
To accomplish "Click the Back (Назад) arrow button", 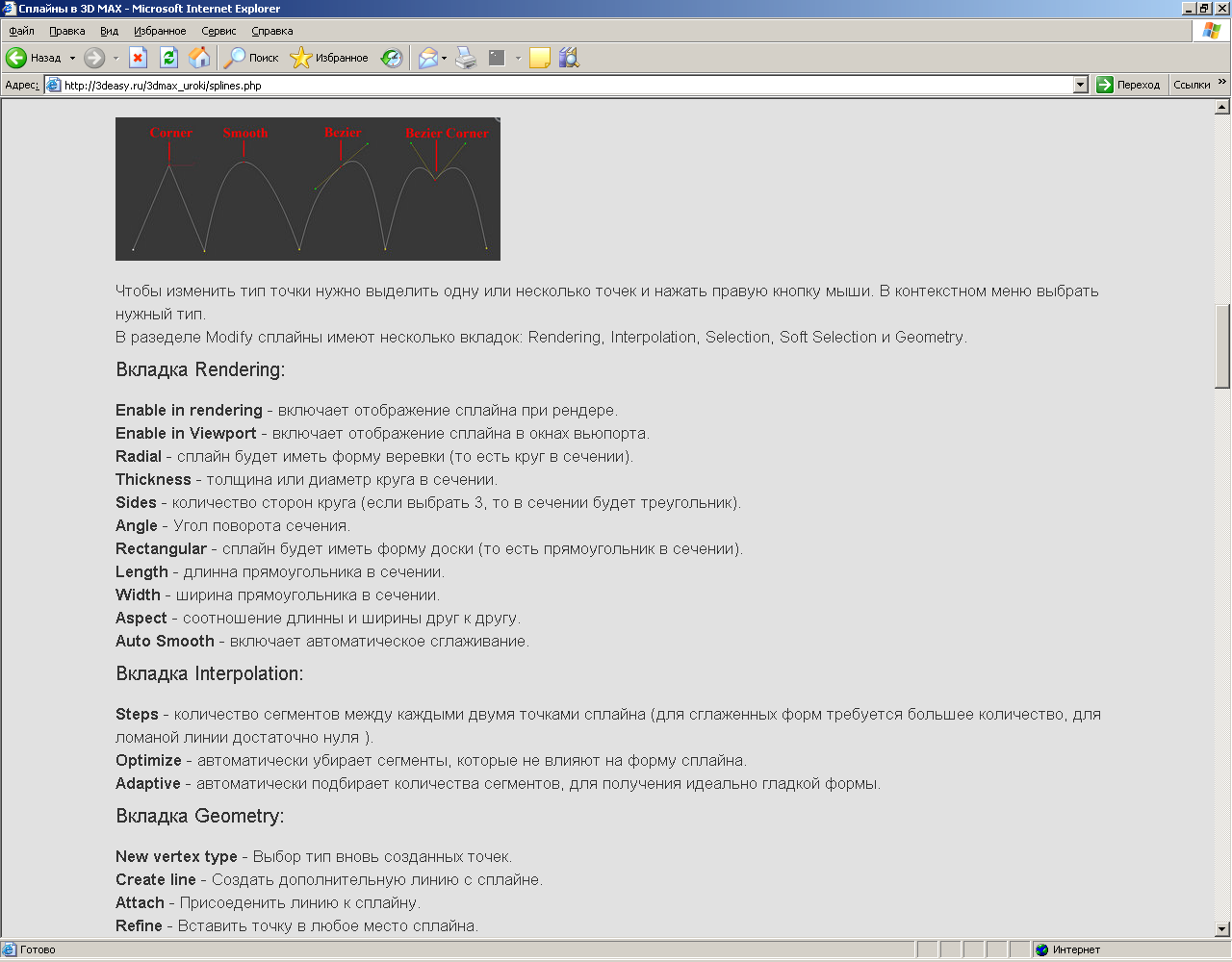I will (x=34, y=58).
